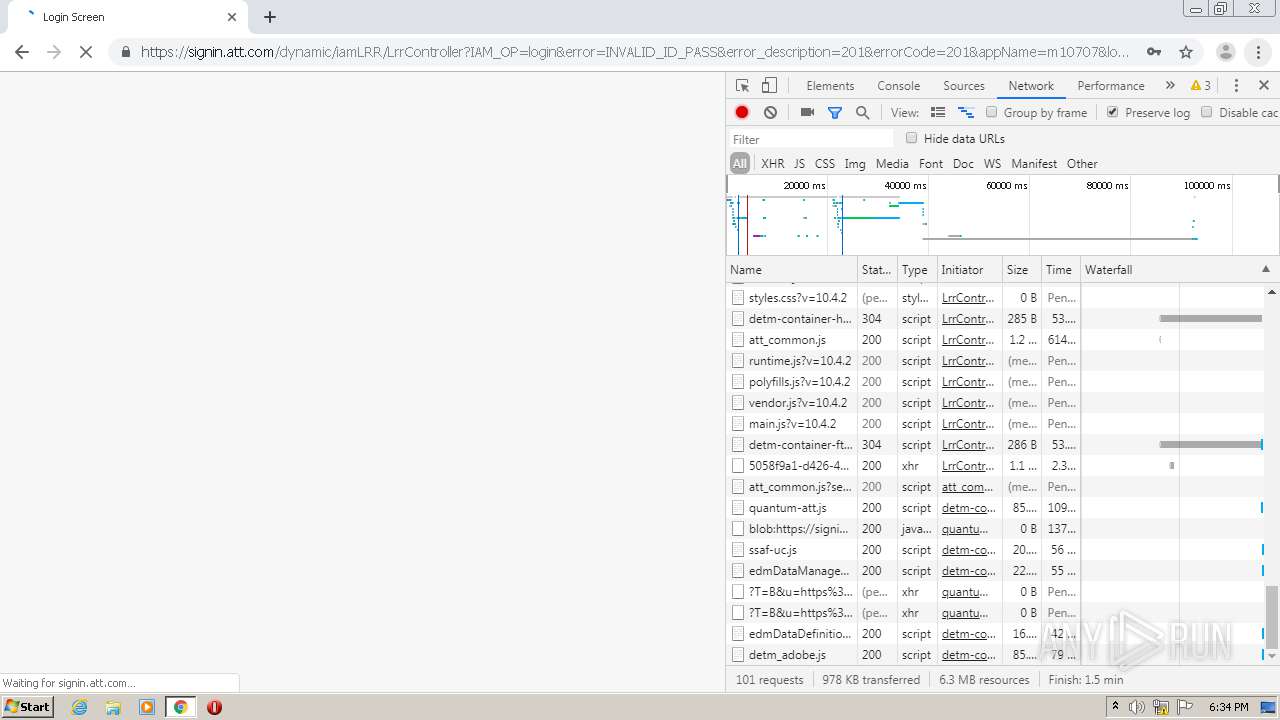Show All request types
The width and height of the screenshot is (1280, 720).
[740, 164]
